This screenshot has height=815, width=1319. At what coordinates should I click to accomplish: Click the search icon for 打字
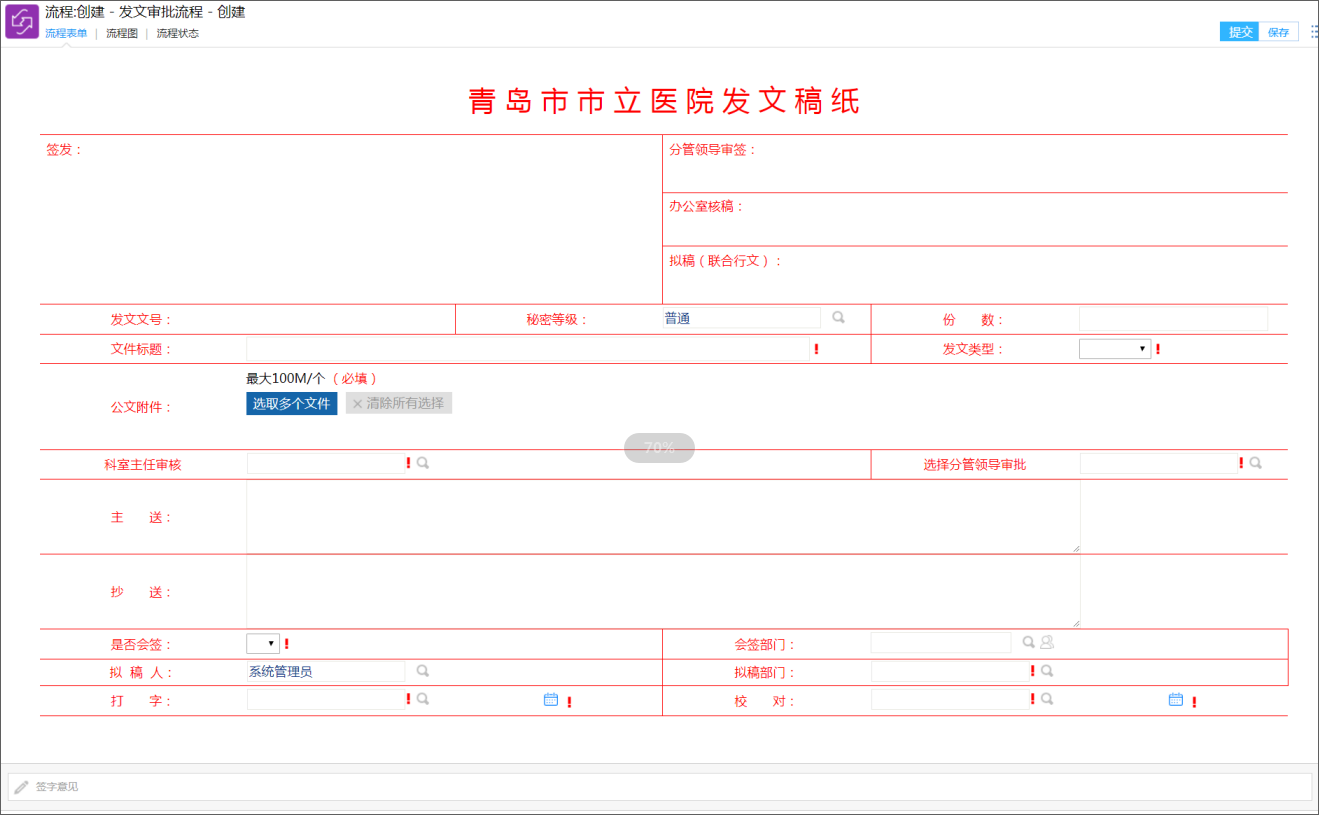point(423,699)
